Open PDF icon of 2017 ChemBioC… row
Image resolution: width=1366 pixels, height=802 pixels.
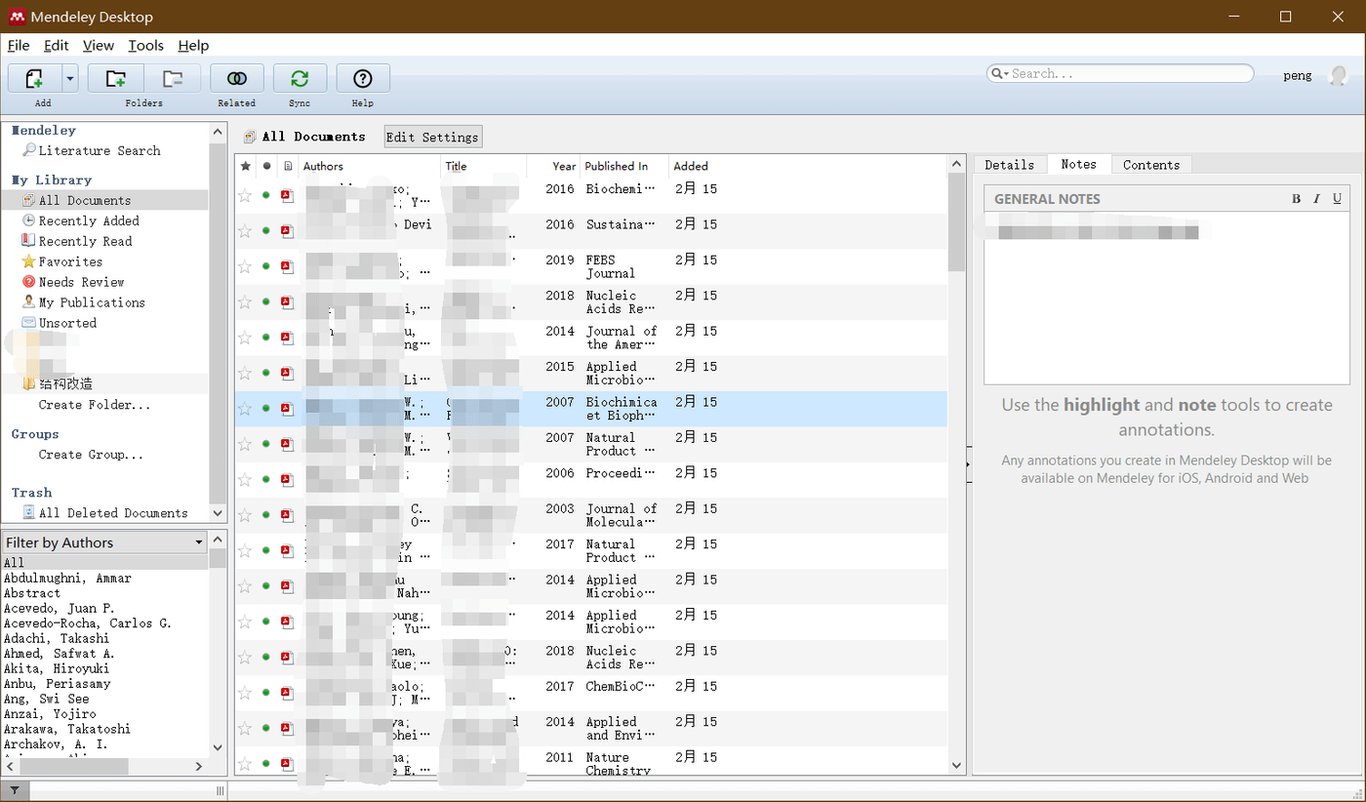[287, 693]
